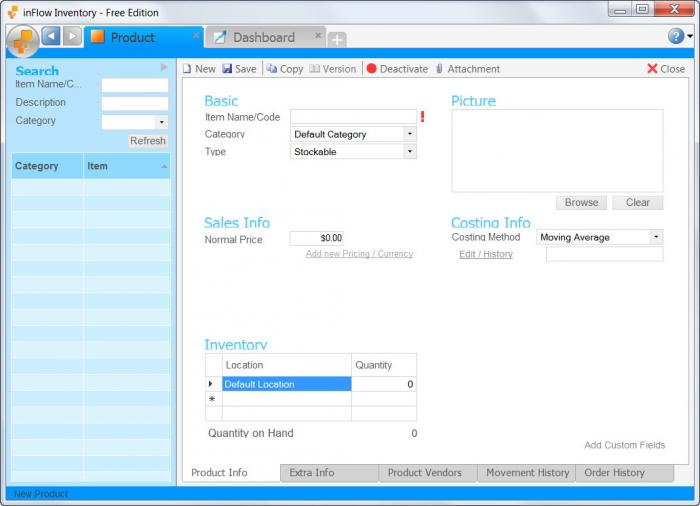Open the Order History tab
The height and width of the screenshot is (506, 700).
coord(625,473)
